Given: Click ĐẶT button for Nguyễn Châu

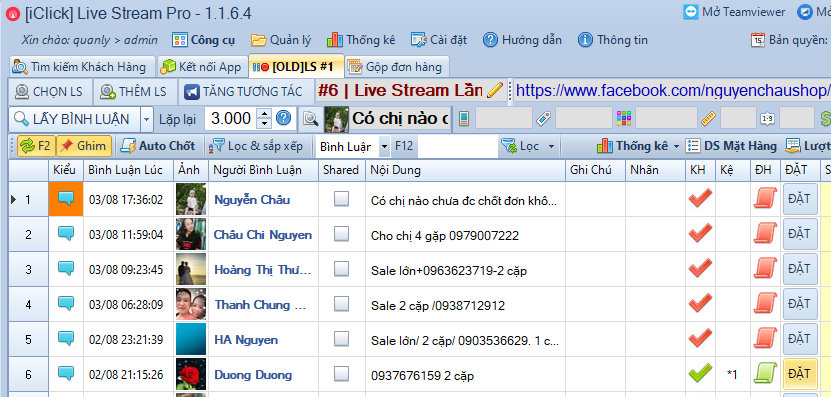Looking at the screenshot, I should 800,199.
